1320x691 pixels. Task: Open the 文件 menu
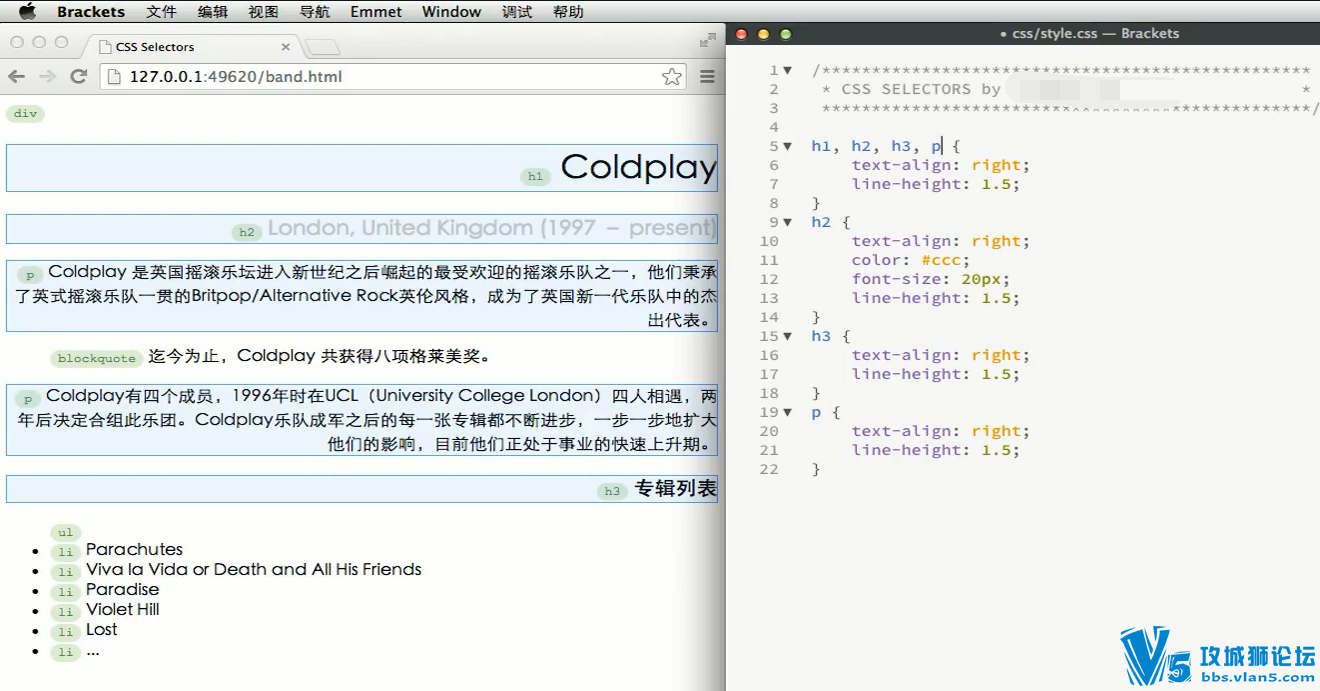pos(161,12)
